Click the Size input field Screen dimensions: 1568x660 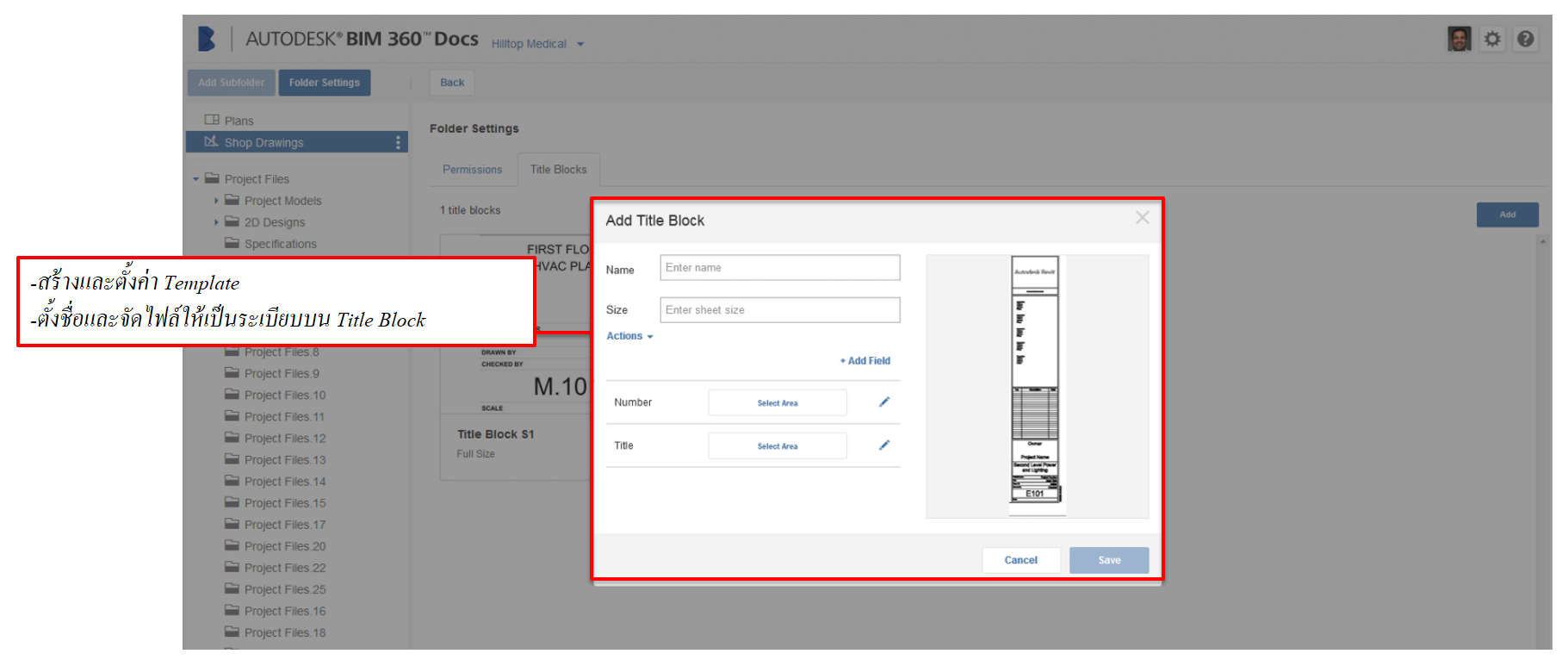[x=780, y=310]
